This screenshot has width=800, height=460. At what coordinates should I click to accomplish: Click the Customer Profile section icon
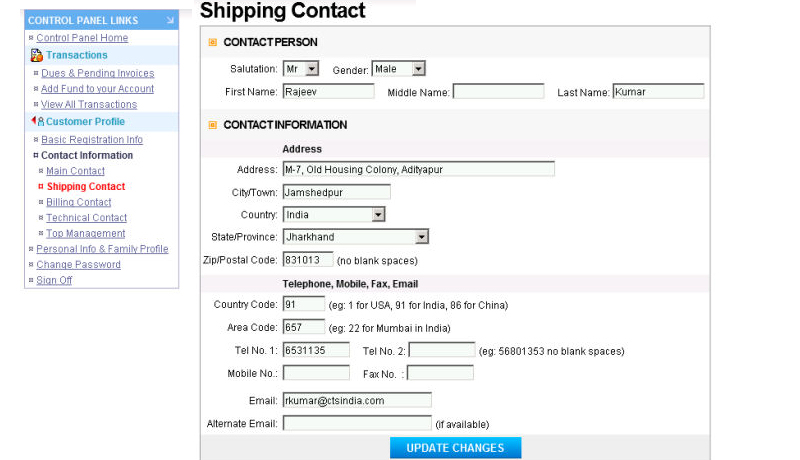(37, 121)
